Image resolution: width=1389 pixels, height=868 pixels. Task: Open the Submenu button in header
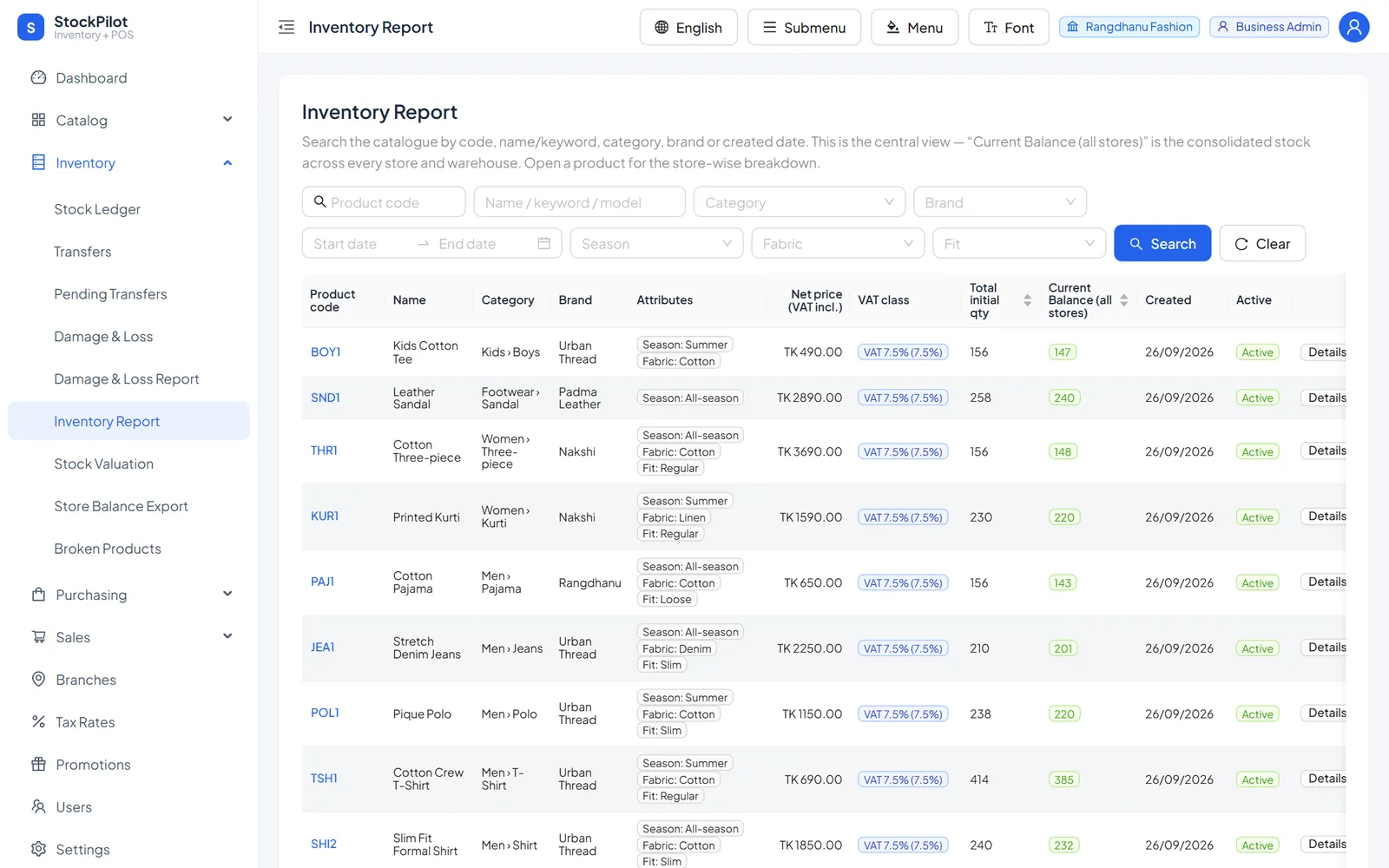[x=804, y=27]
